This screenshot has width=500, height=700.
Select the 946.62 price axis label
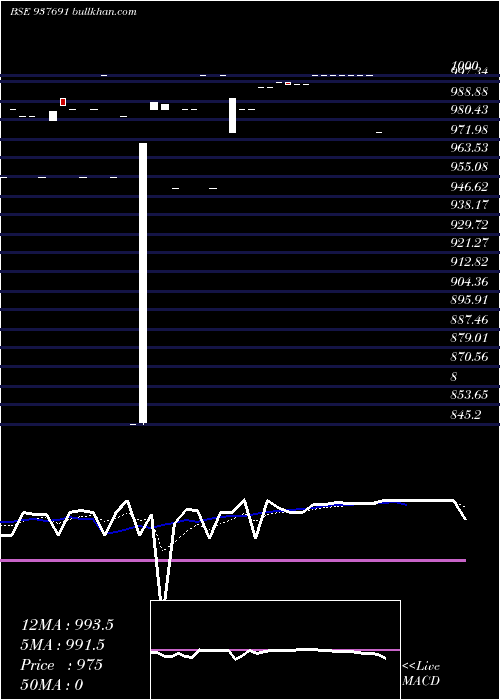coord(469,187)
